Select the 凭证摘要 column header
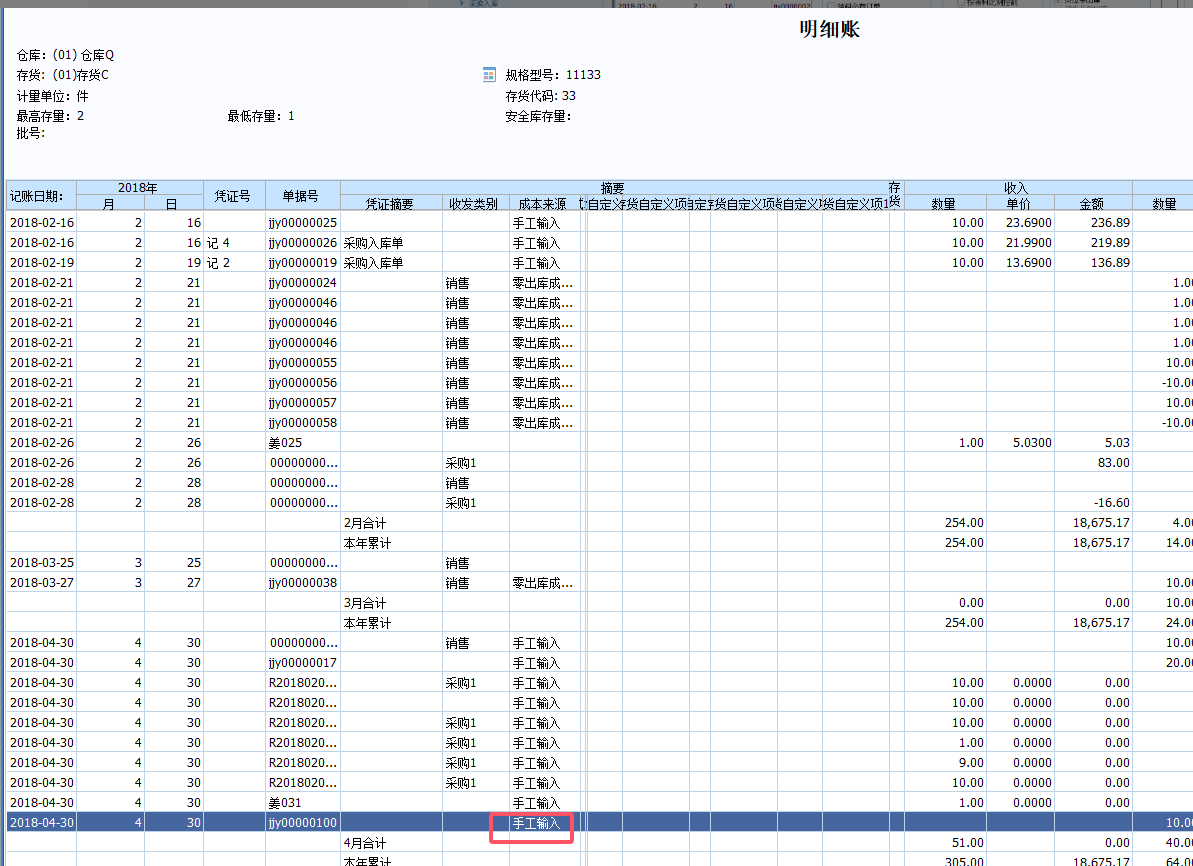1193x866 pixels. point(391,203)
